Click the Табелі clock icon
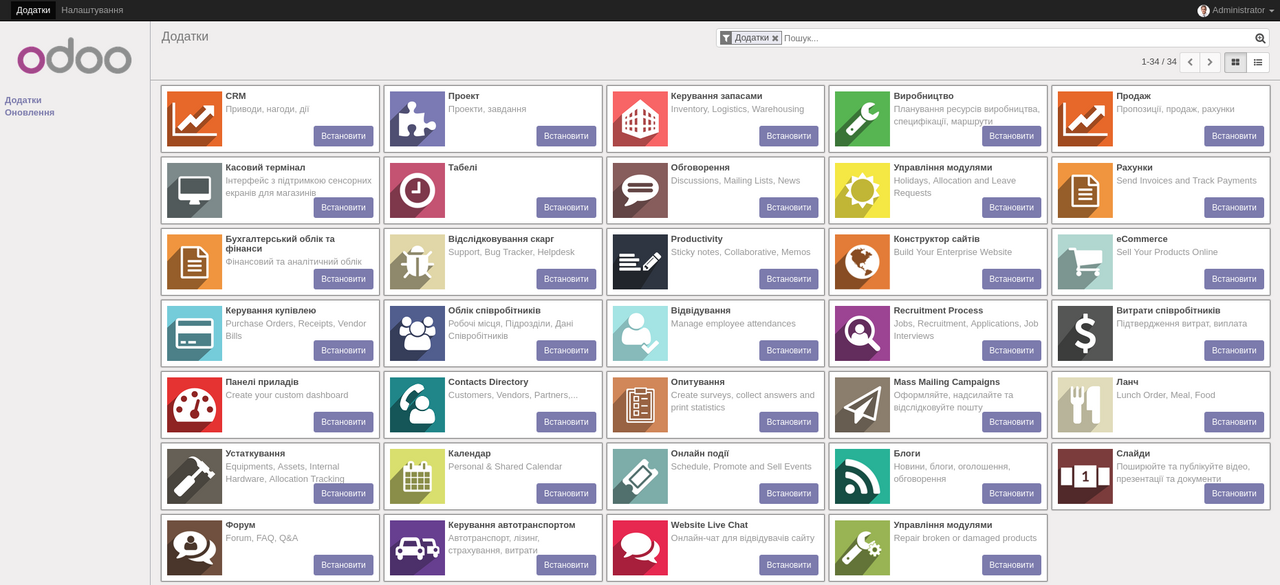This screenshot has width=1280, height=585. pos(417,190)
